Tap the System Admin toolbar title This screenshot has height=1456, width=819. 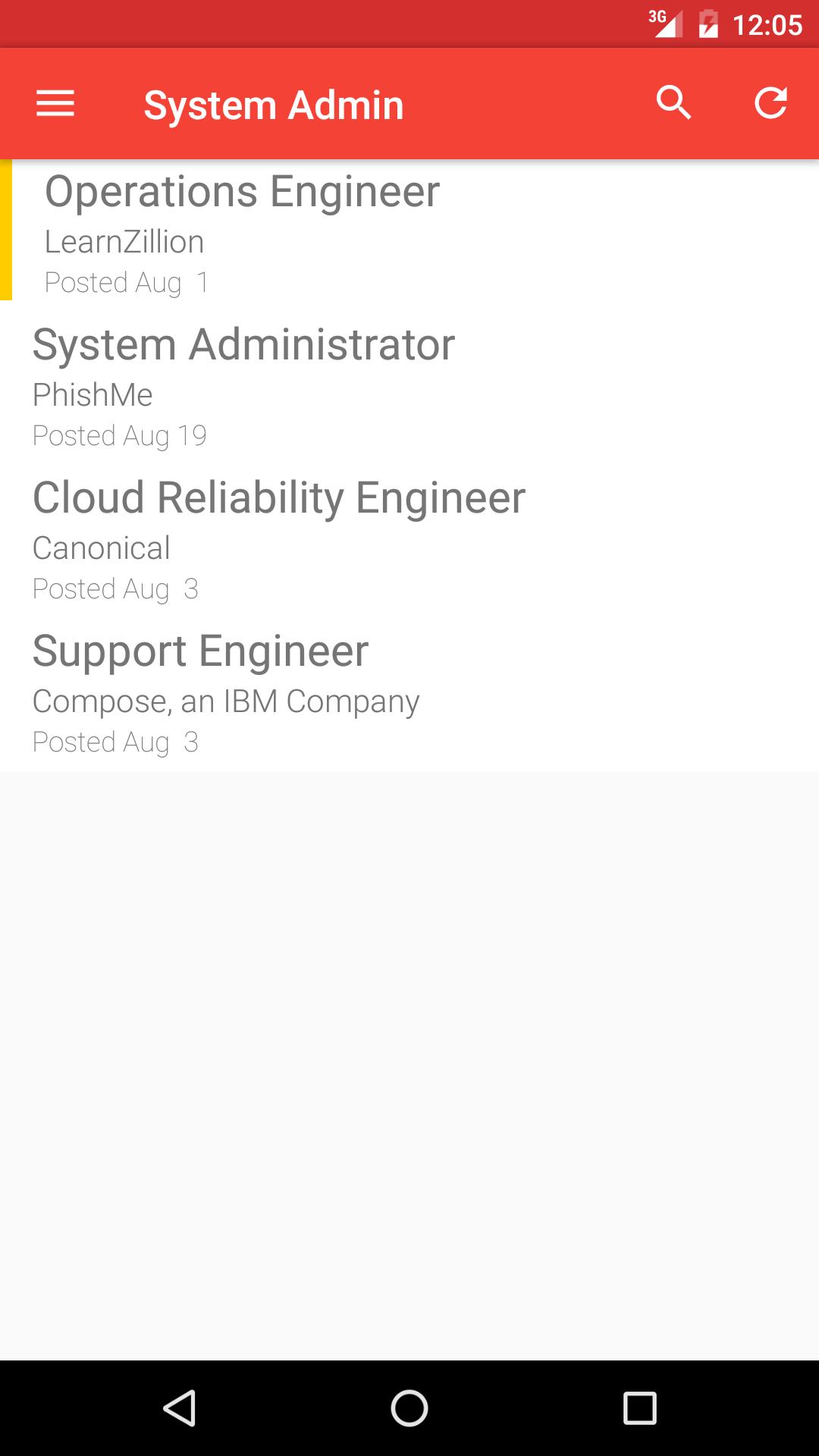tap(274, 105)
